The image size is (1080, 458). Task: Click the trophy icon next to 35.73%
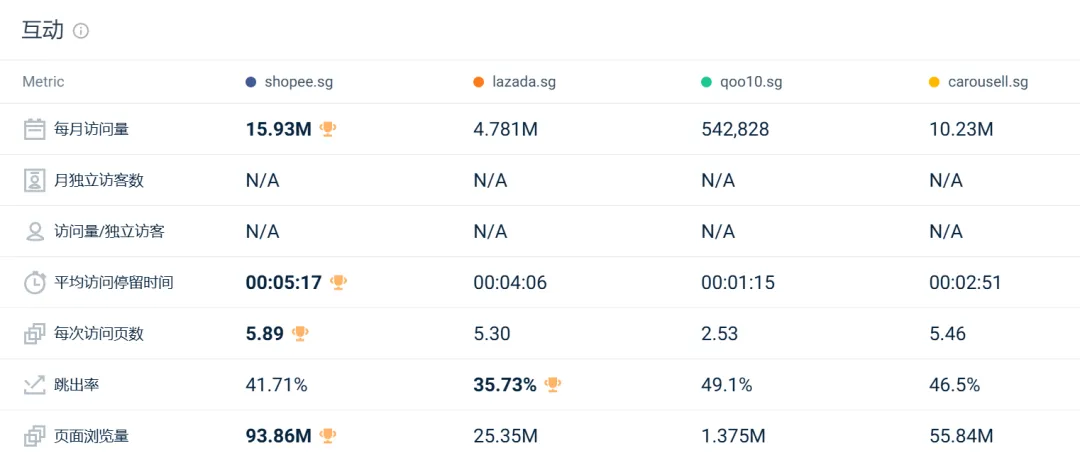552,384
